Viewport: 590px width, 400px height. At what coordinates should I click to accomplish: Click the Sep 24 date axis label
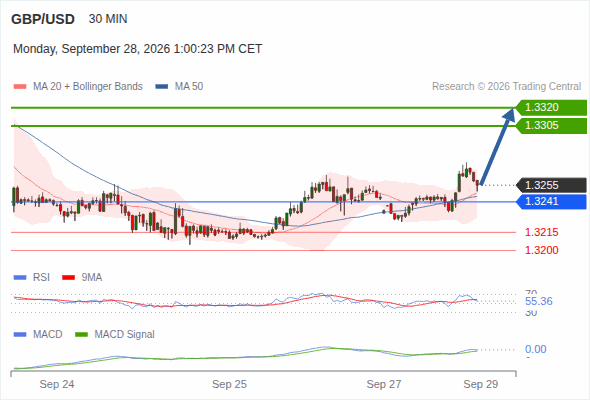pos(57,384)
